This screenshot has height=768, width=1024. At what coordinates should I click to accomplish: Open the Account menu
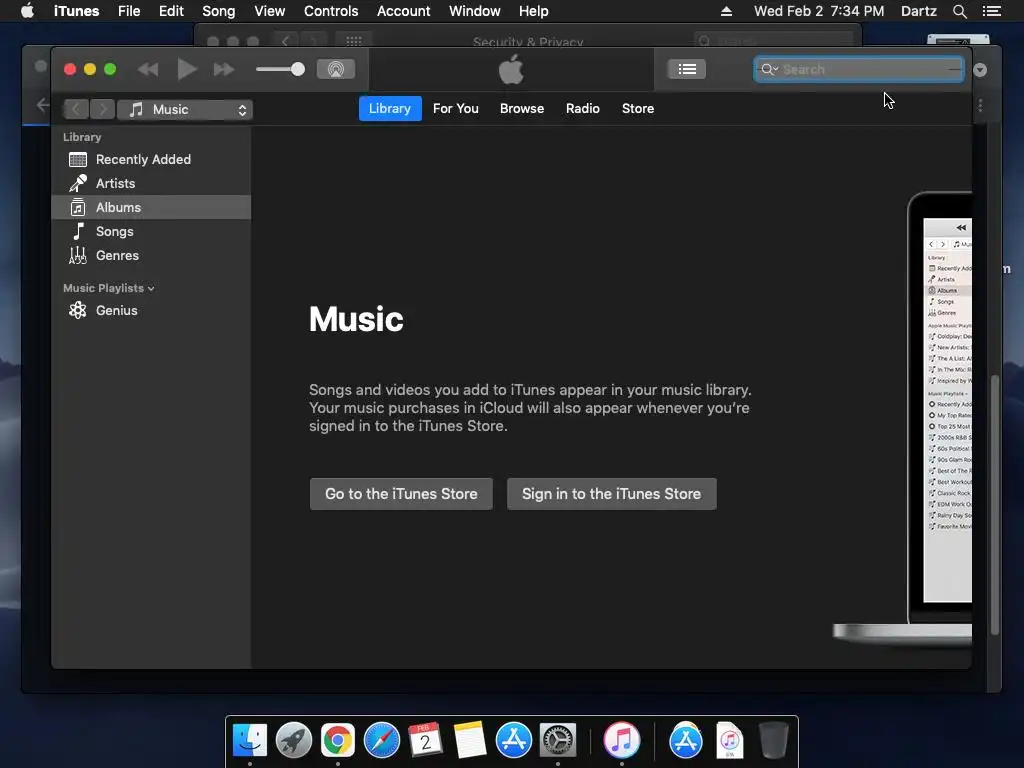click(x=404, y=11)
